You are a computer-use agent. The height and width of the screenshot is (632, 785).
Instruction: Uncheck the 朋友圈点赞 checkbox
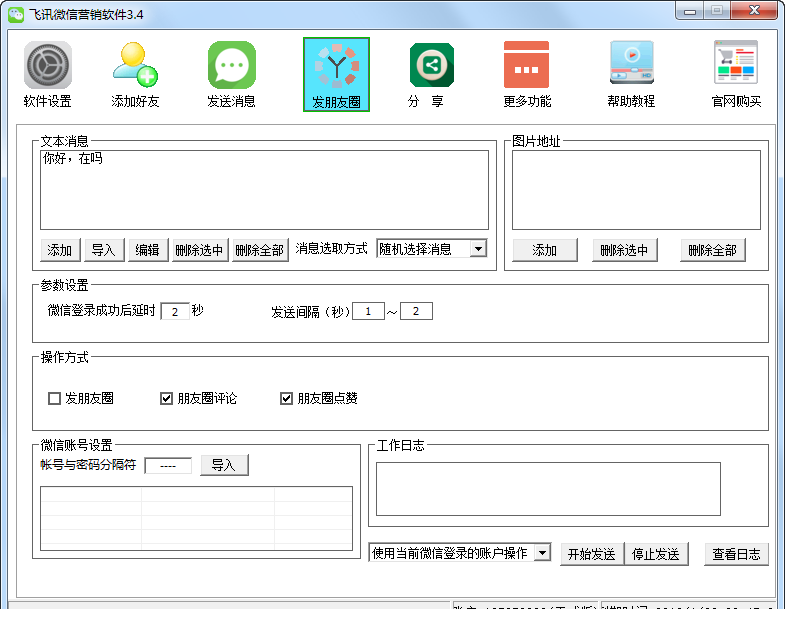286,399
